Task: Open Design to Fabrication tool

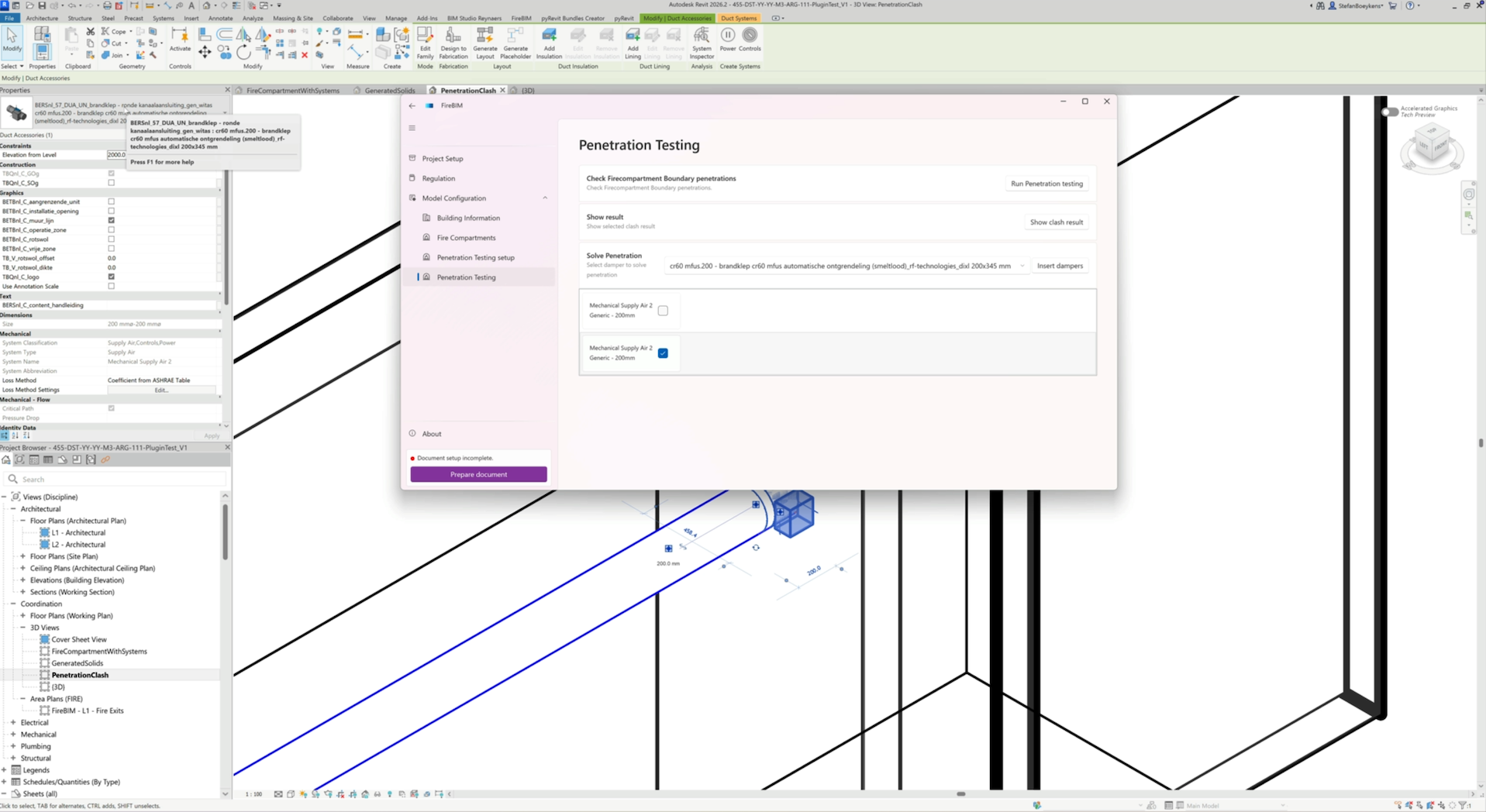Action: pyautogui.click(x=453, y=43)
